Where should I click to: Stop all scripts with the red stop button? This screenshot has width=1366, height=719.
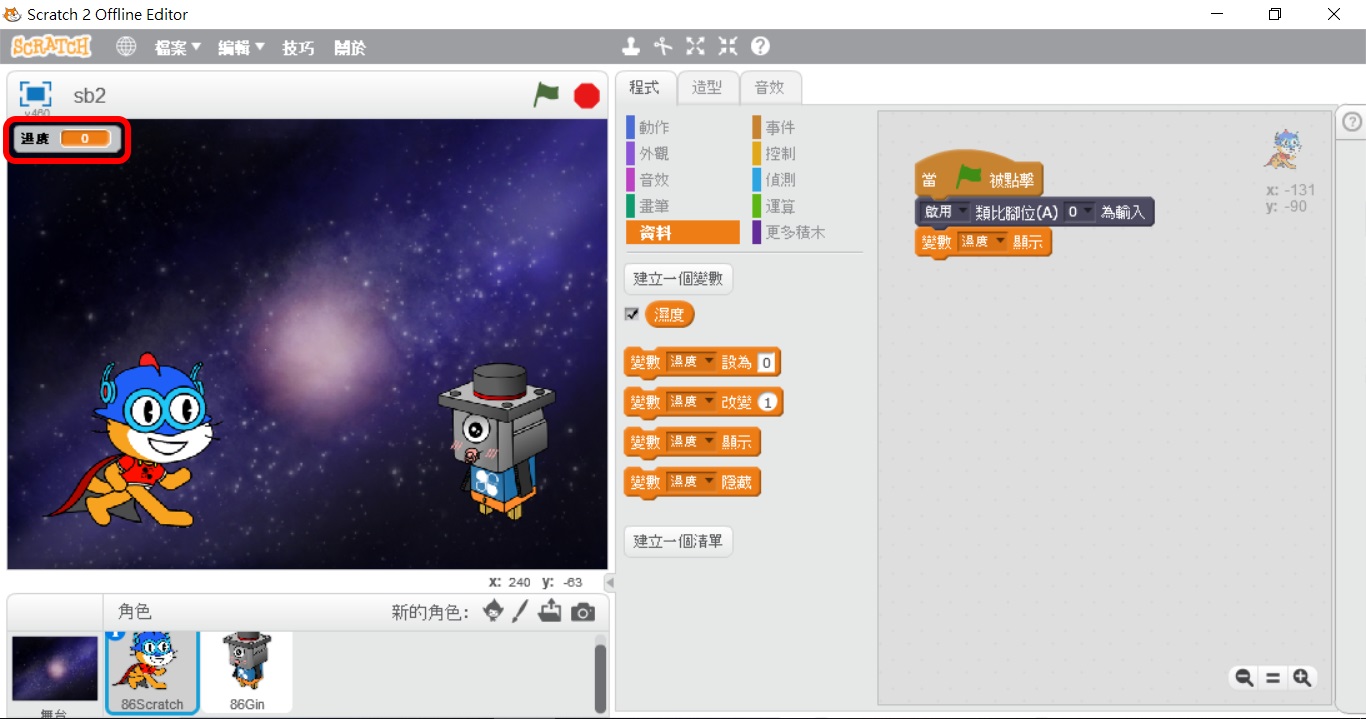[587, 95]
